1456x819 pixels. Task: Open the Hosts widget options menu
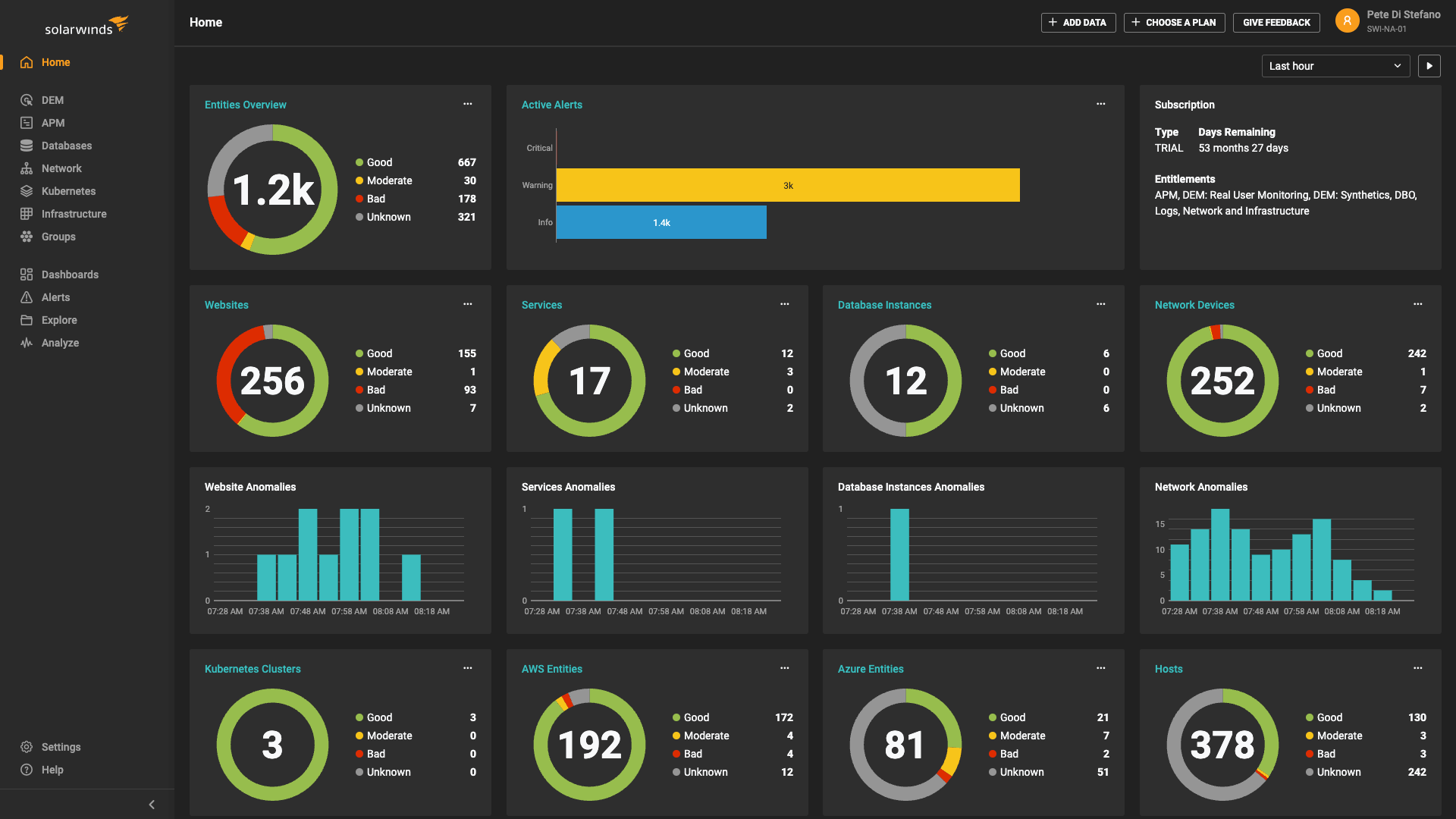tap(1418, 668)
